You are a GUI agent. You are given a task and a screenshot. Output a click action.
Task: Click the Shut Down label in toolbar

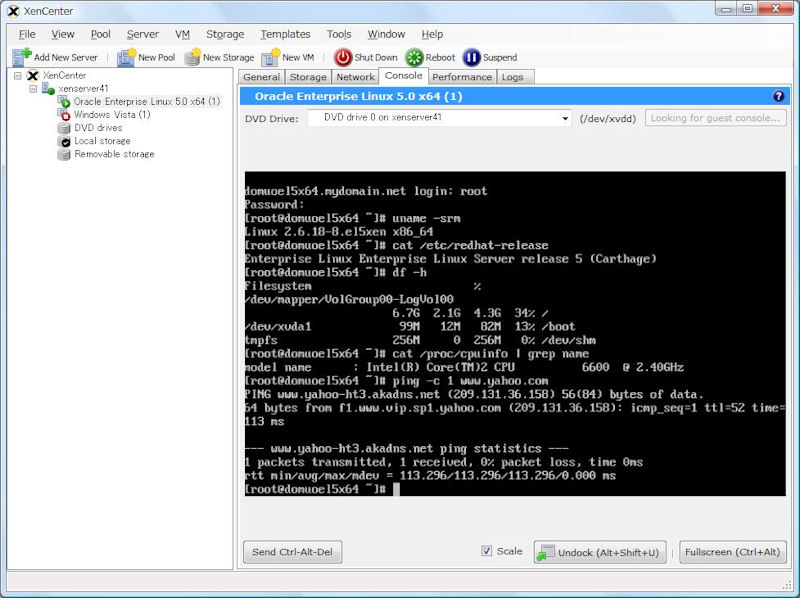[x=376, y=58]
